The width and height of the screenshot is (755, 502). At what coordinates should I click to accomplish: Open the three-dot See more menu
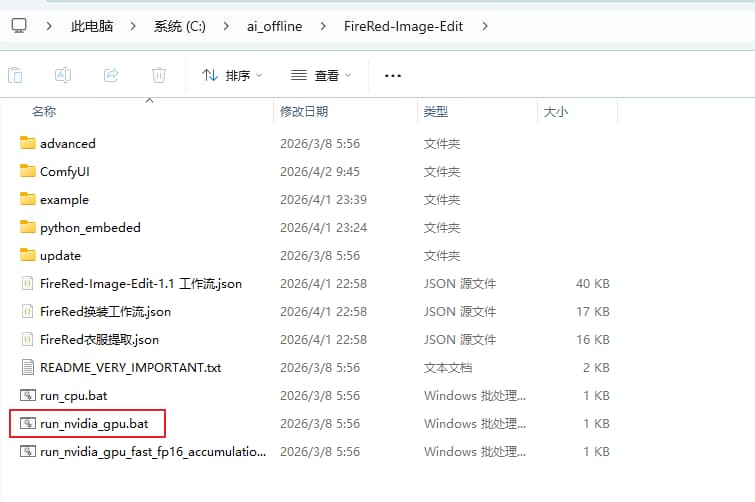click(393, 76)
